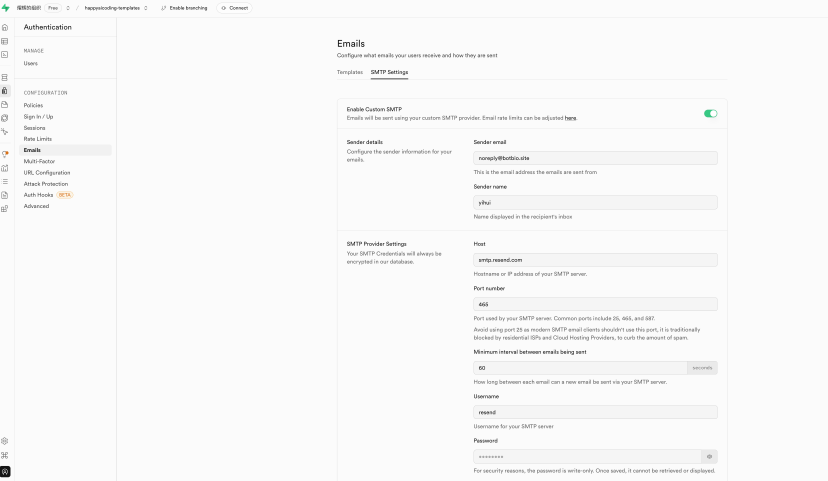This screenshot has width=828, height=481.
Task: Select URL Configuration in the sidebar
Action: point(47,173)
